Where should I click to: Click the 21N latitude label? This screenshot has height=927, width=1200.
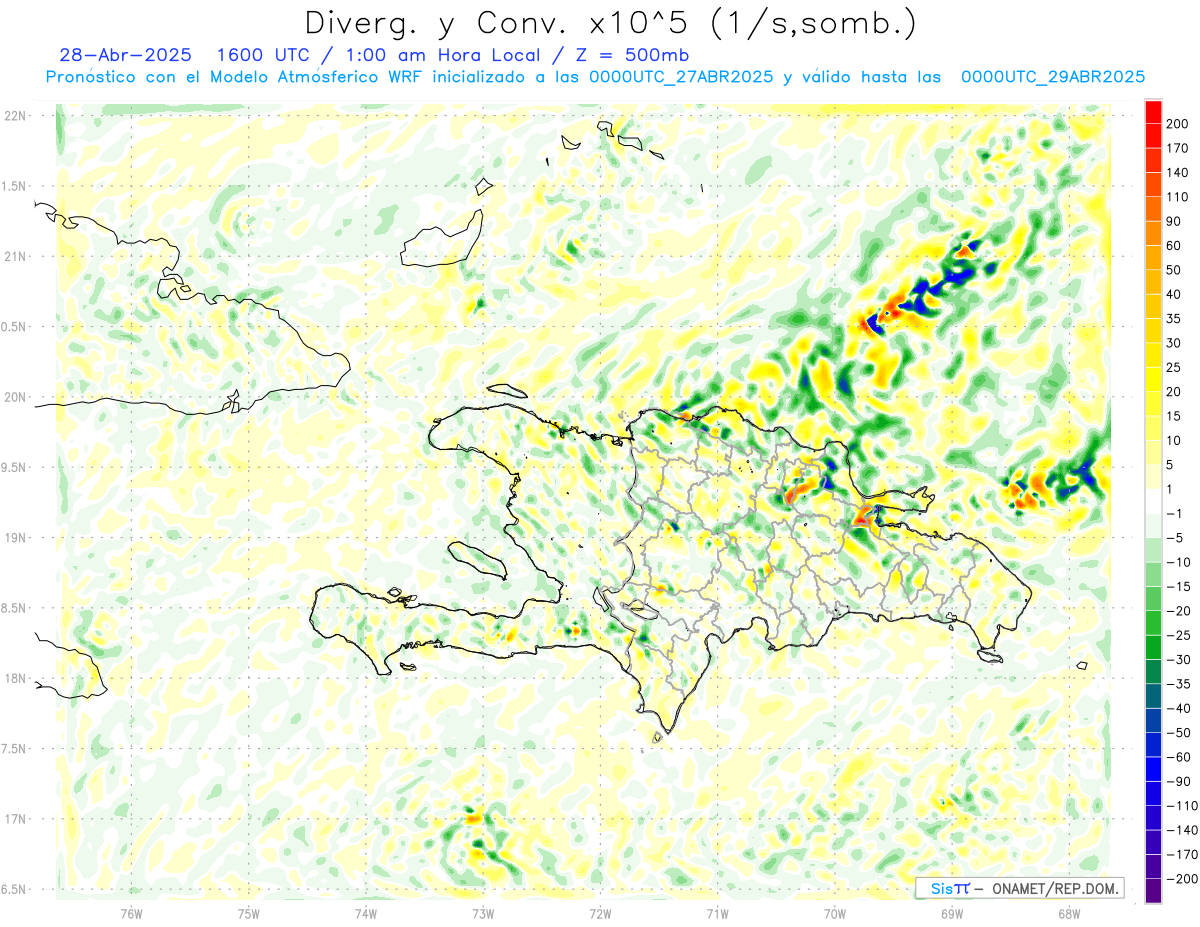[x=14, y=256]
